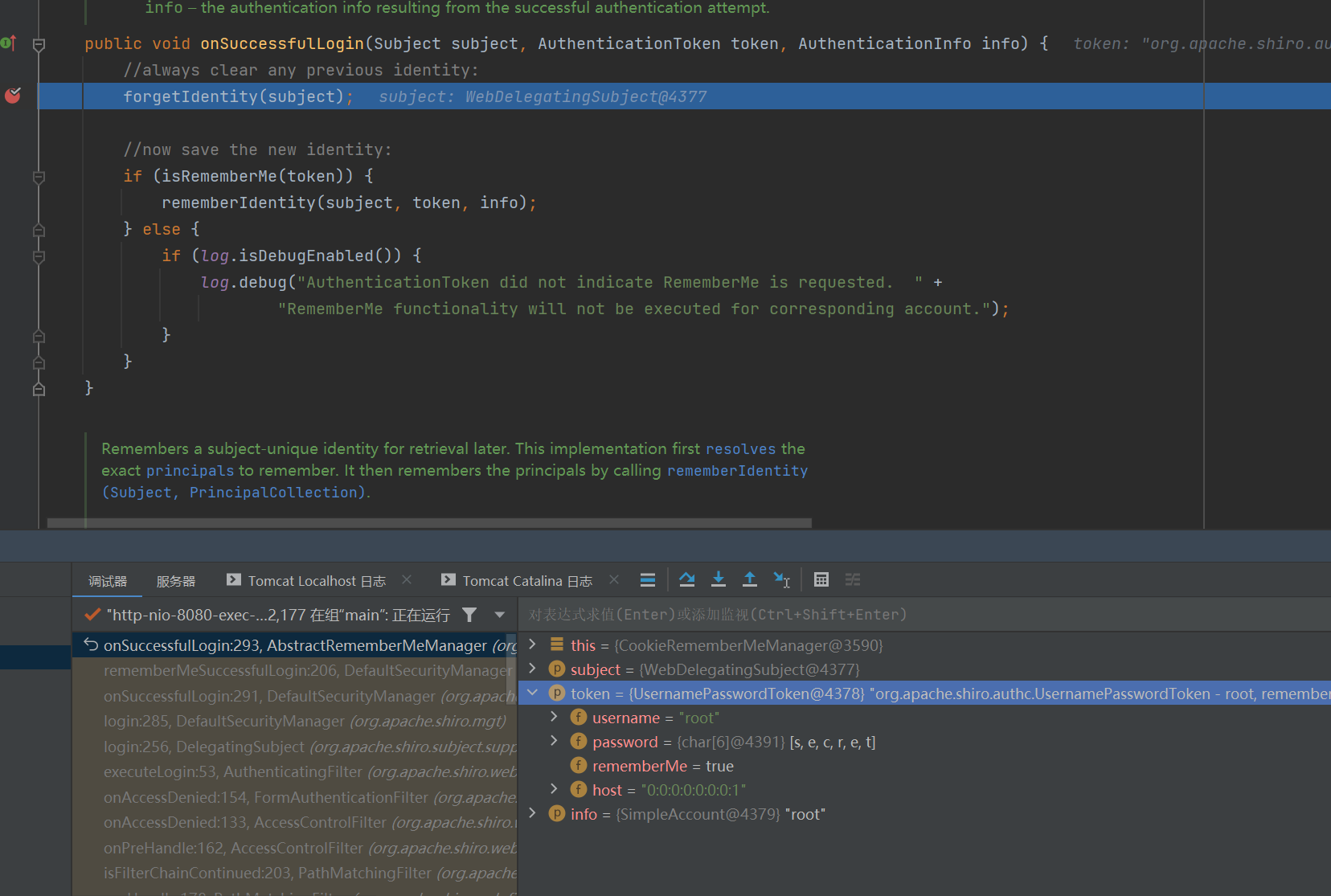The height and width of the screenshot is (896, 1331).
Task: Click the Step Over debugger icon
Action: point(687,579)
